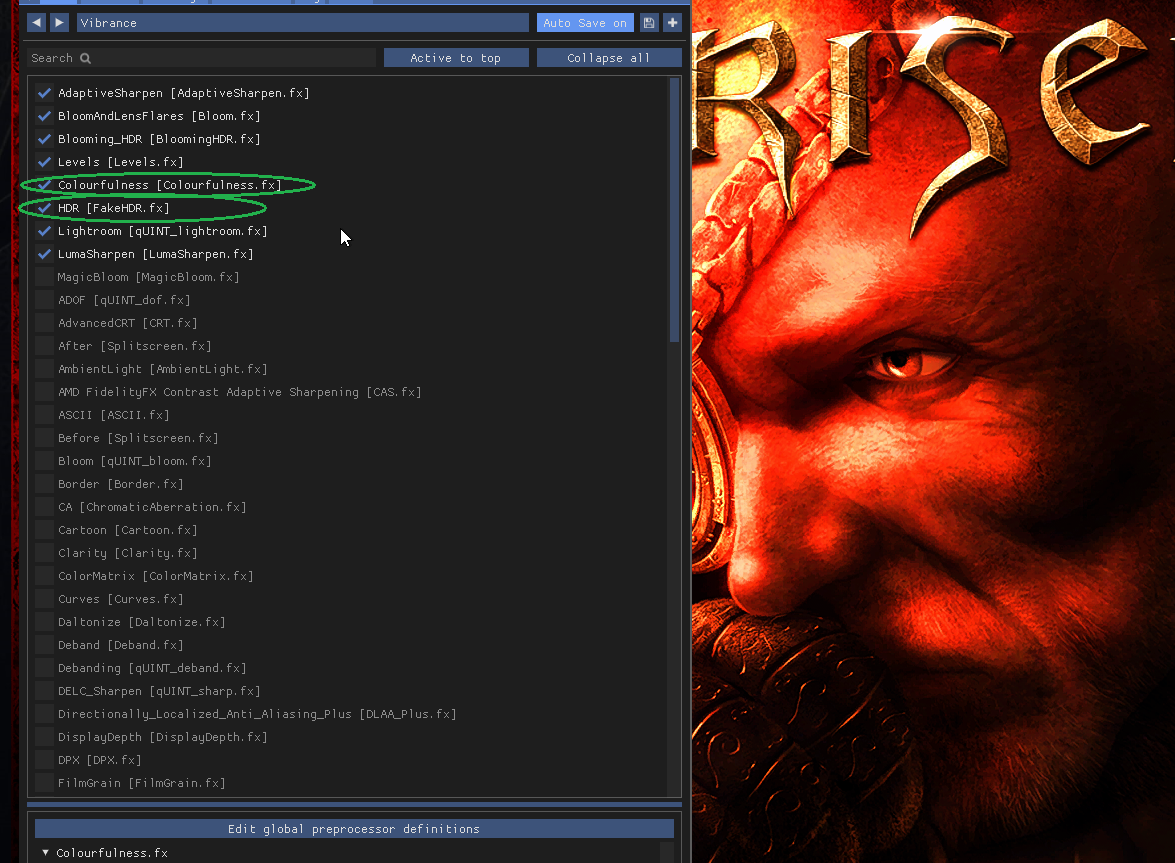Collapse the Colourfulness.fx settings section

pyautogui.click(x=46, y=853)
